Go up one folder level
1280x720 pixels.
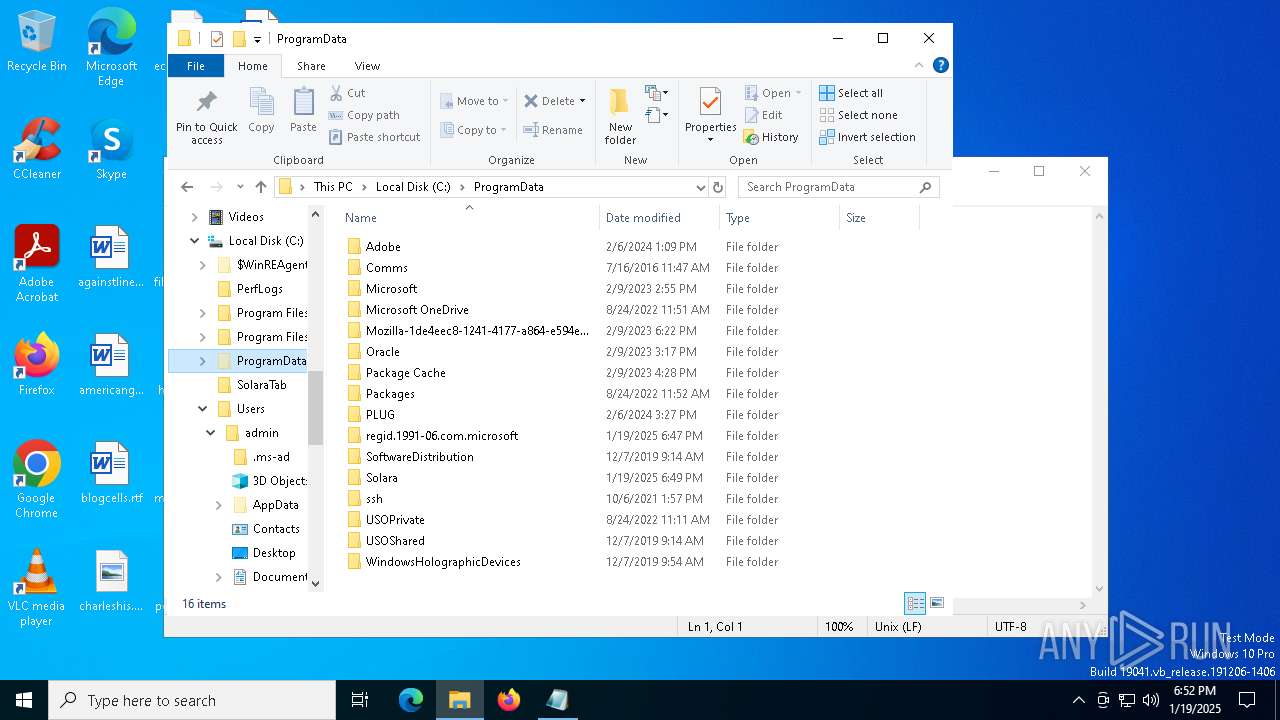261,187
